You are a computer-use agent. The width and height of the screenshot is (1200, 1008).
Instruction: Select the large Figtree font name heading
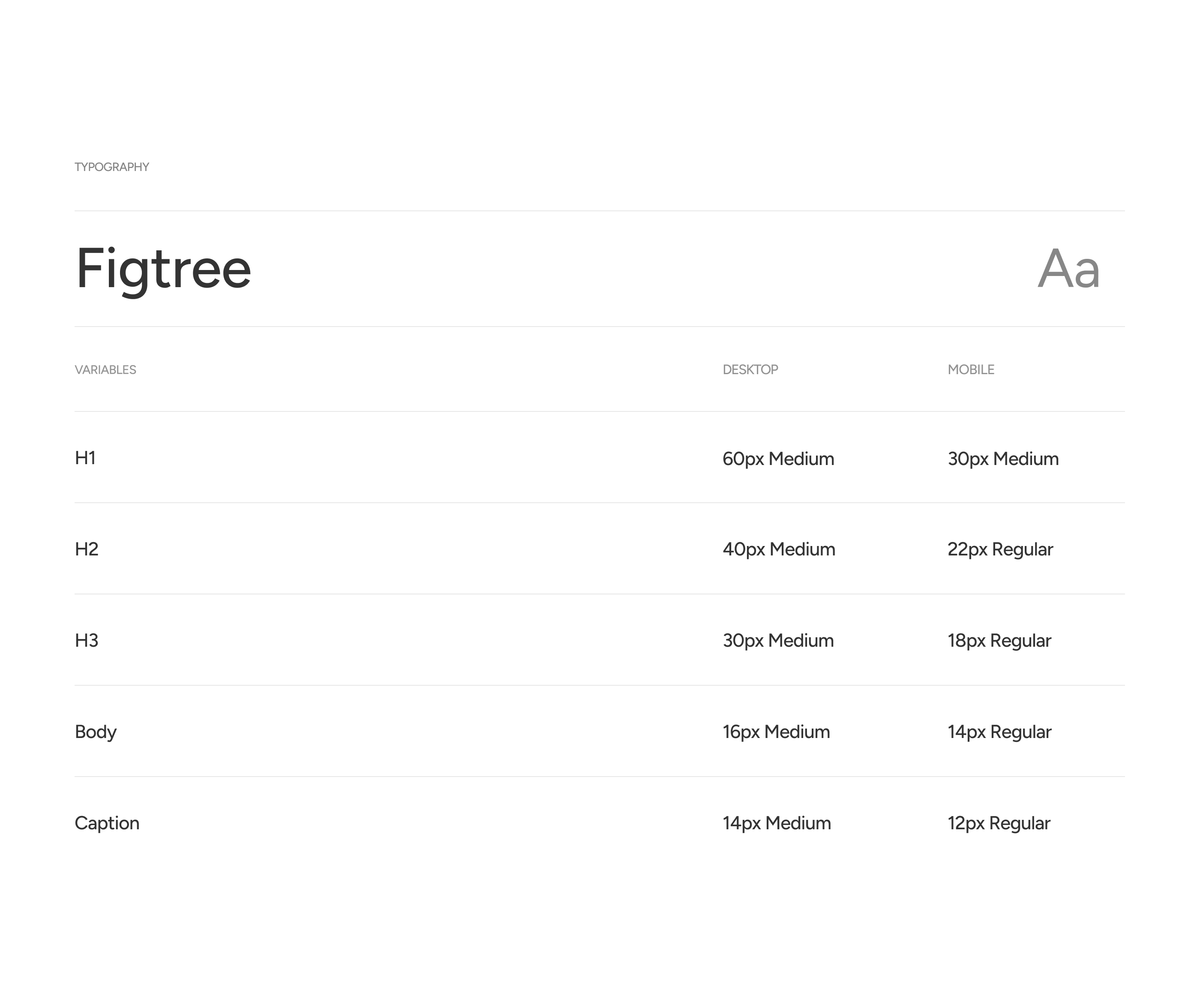pyautogui.click(x=163, y=269)
